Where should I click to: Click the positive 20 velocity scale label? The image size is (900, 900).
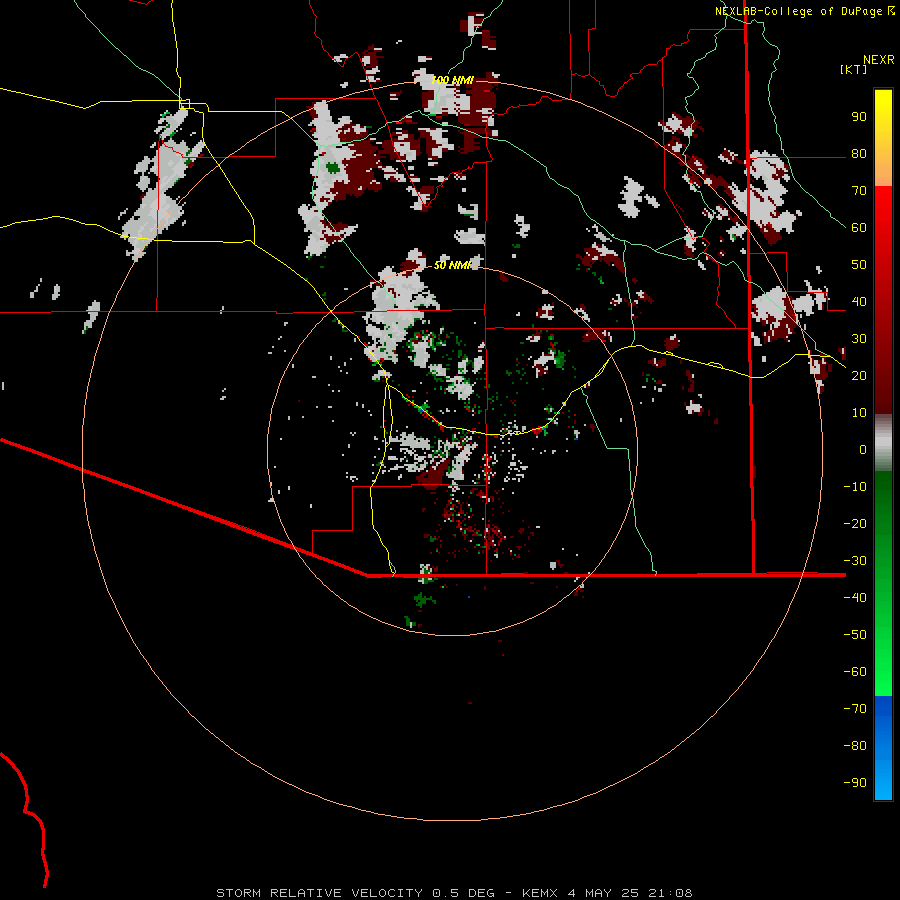pos(859,376)
